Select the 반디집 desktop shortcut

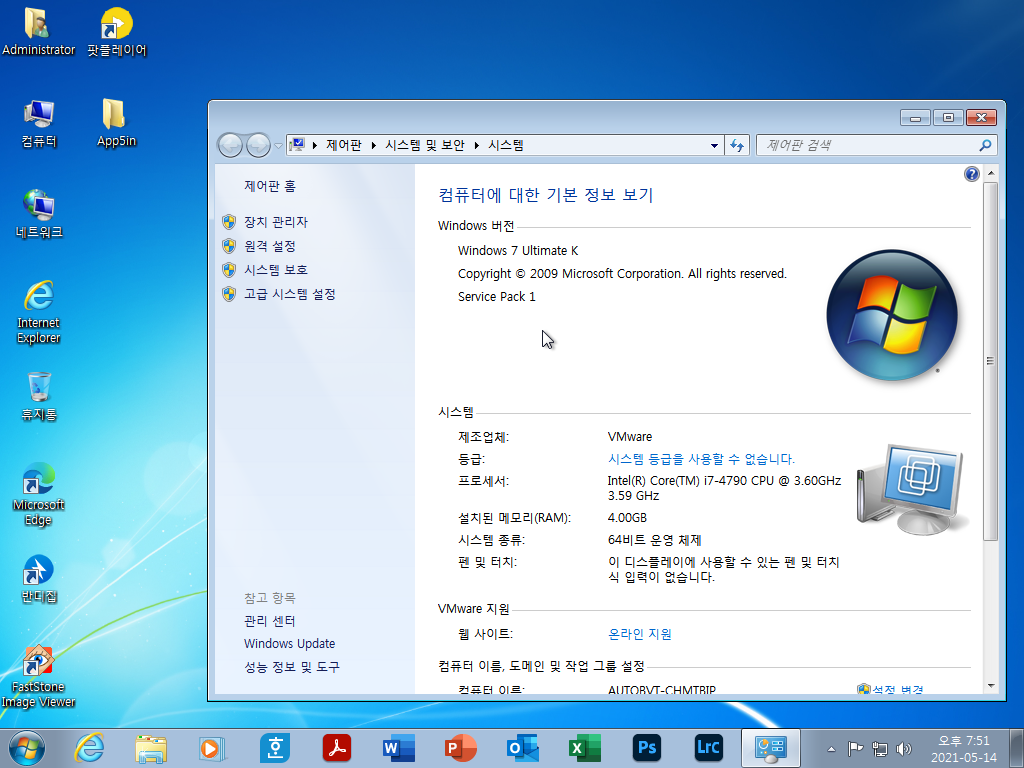[x=39, y=579]
